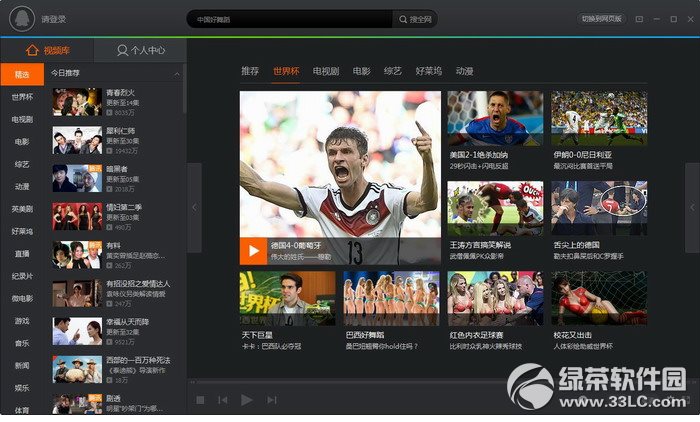Screen dimensions: 700x422
Task: Click the next track button
Action: [x=272, y=400]
